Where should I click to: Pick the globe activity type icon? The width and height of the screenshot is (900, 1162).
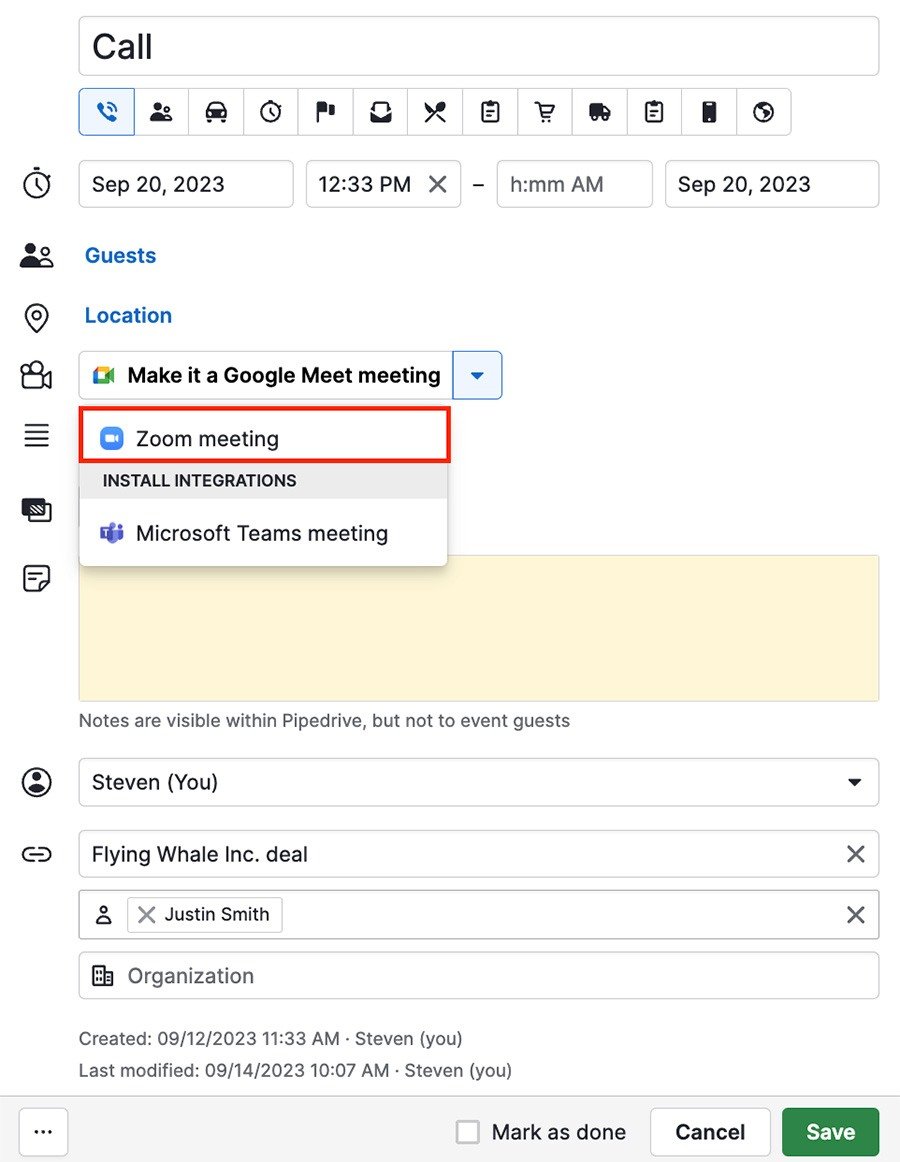[763, 112]
